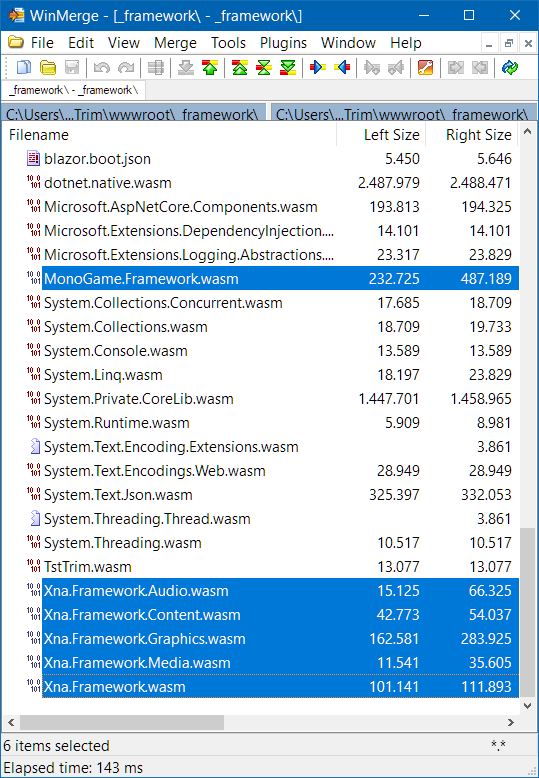The image size is (539, 778).
Task: Open the Window menu
Action: pyautogui.click(x=348, y=43)
